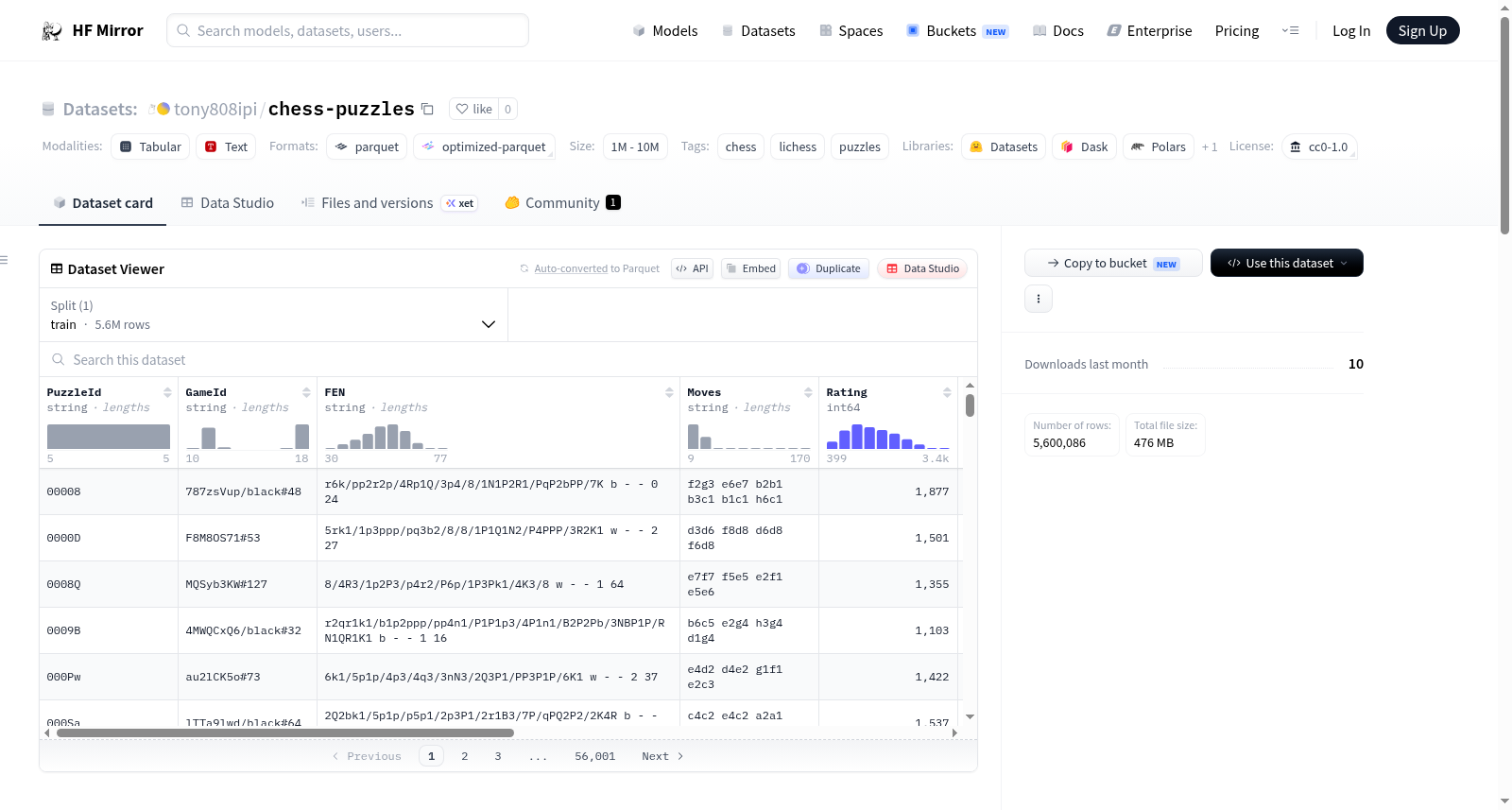
Task: Click the Datasets stack icon beside title
Action: (48, 109)
